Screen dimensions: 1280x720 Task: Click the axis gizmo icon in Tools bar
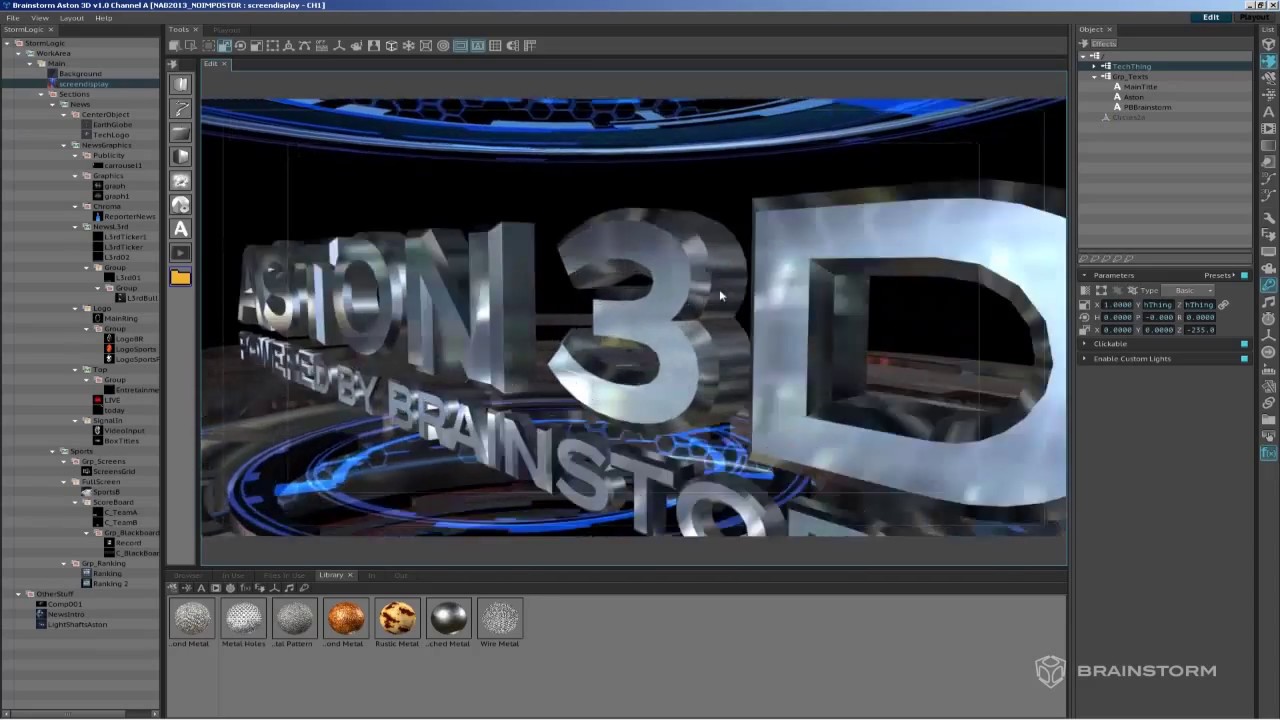pyautogui.click(x=340, y=45)
